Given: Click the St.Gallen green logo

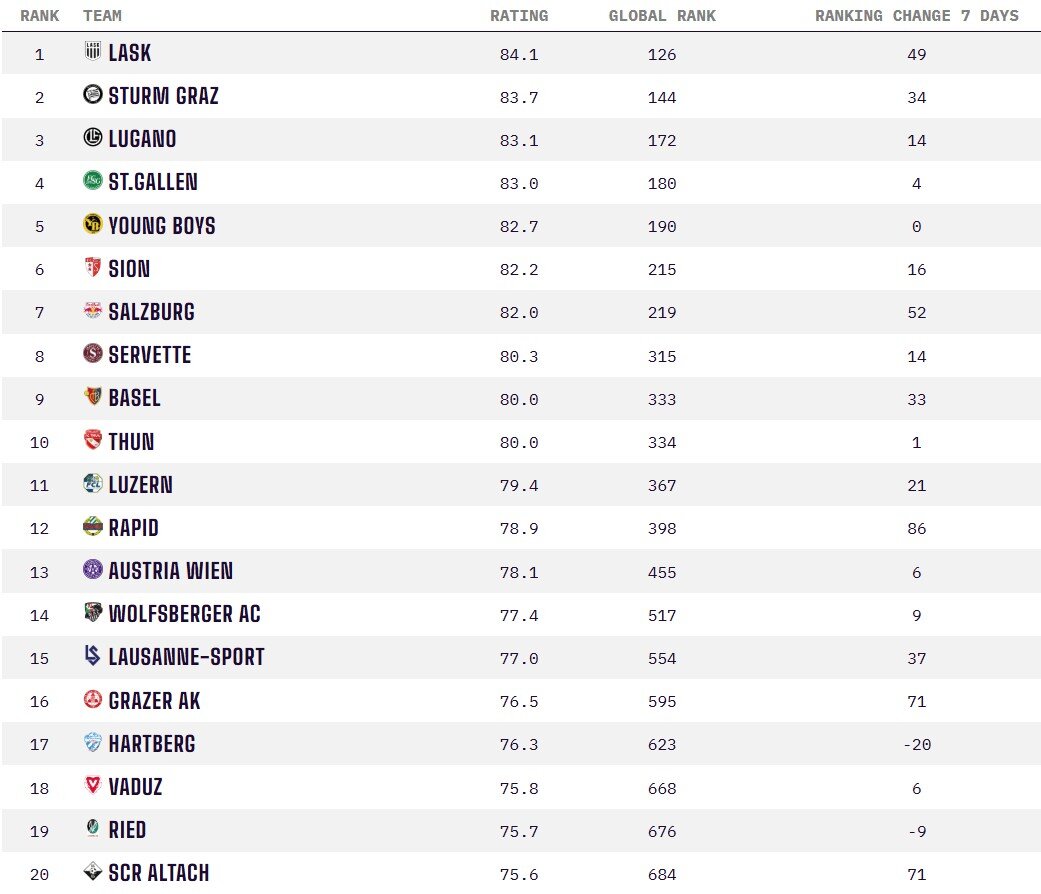Looking at the screenshot, I should click(x=93, y=181).
